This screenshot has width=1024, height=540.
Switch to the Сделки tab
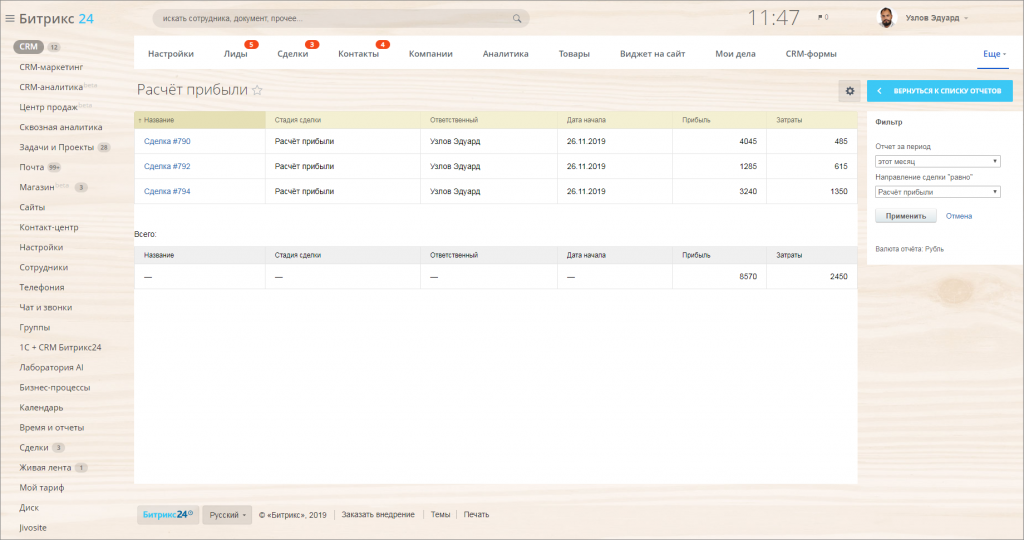(293, 54)
